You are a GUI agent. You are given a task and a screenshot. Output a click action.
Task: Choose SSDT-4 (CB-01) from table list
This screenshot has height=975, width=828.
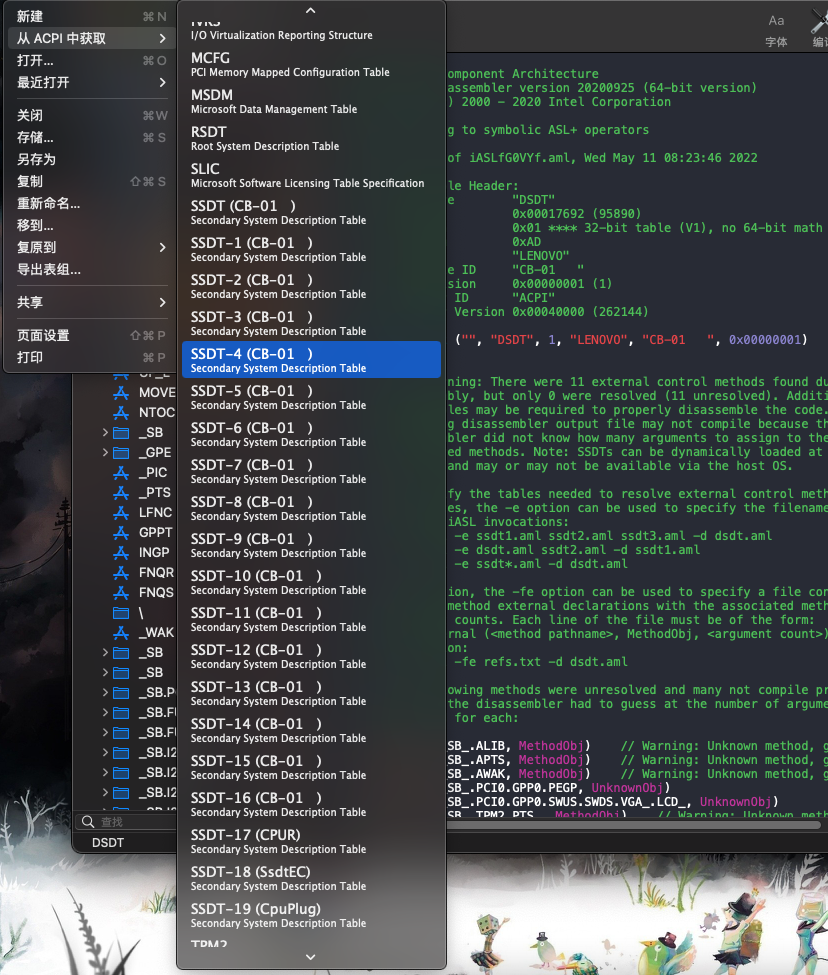(x=310, y=360)
